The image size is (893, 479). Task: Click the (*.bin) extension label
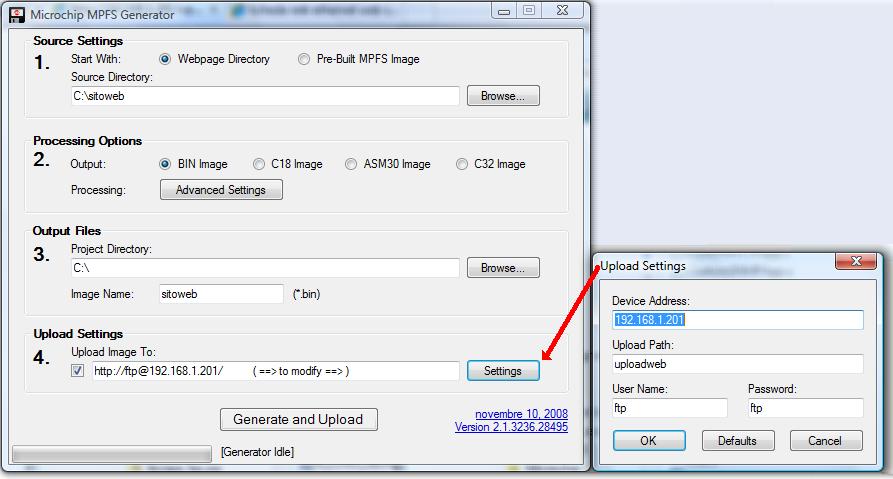(x=306, y=294)
